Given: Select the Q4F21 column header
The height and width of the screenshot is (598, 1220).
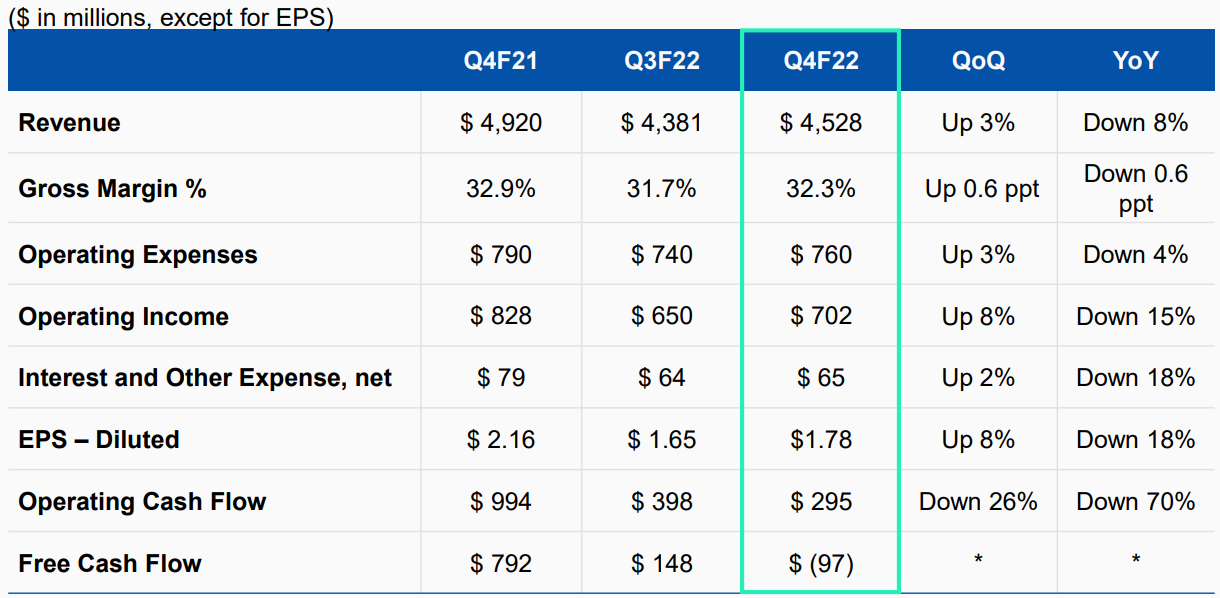Looking at the screenshot, I should 500,60.
